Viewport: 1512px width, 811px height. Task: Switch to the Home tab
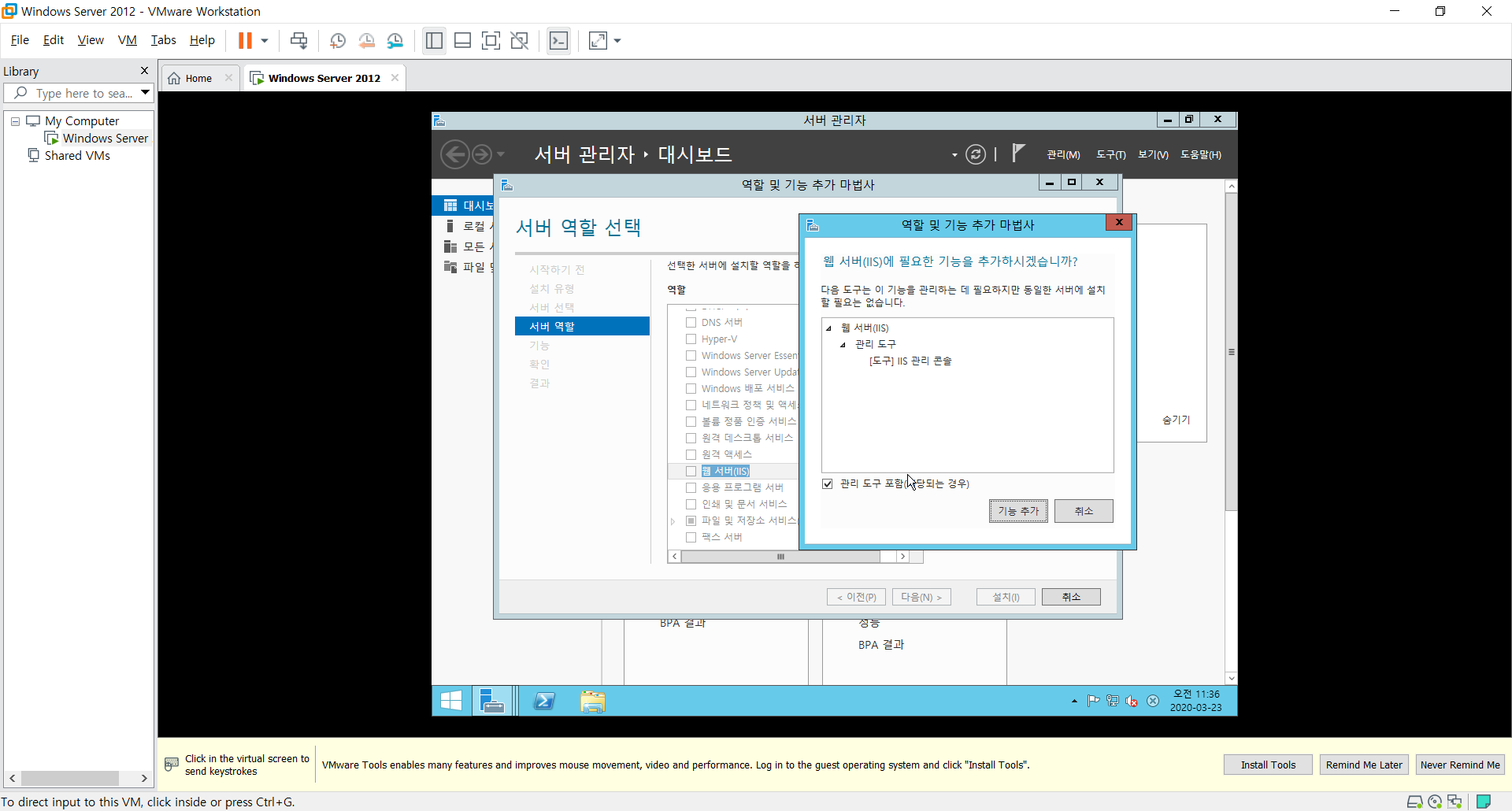191,78
